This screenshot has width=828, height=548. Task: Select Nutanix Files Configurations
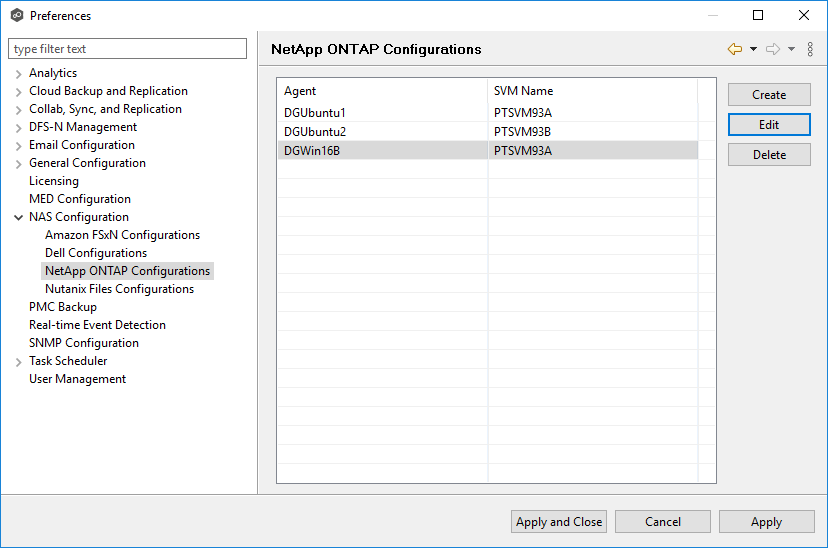click(119, 289)
